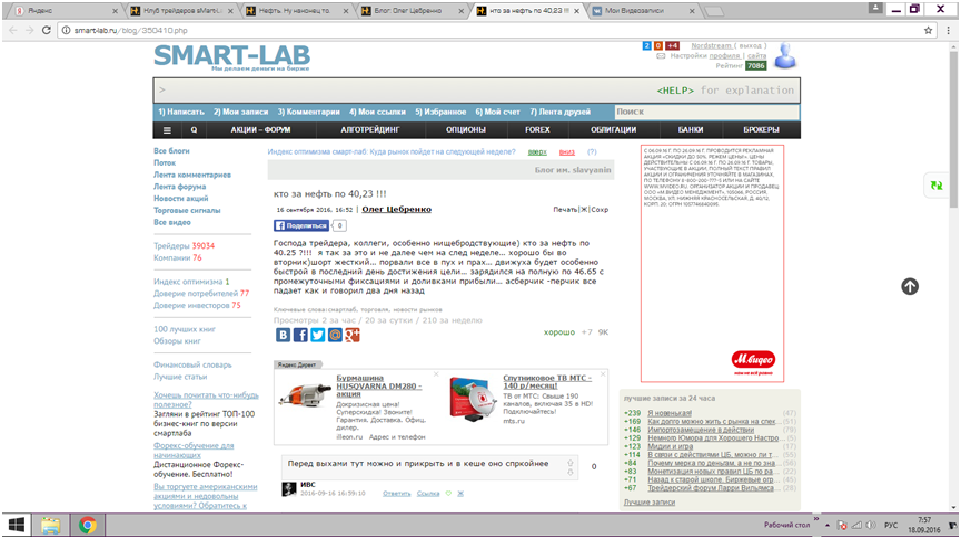Share the post via the Twitter icon

point(317,335)
